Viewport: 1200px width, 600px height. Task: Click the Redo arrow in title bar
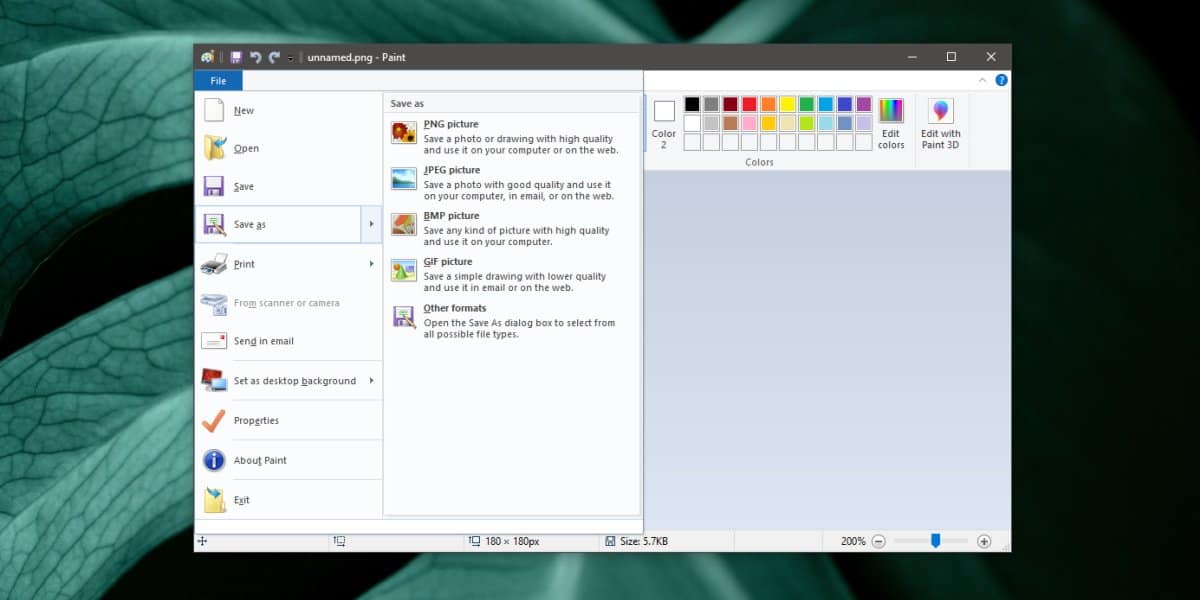pyautogui.click(x=274, y=58)
